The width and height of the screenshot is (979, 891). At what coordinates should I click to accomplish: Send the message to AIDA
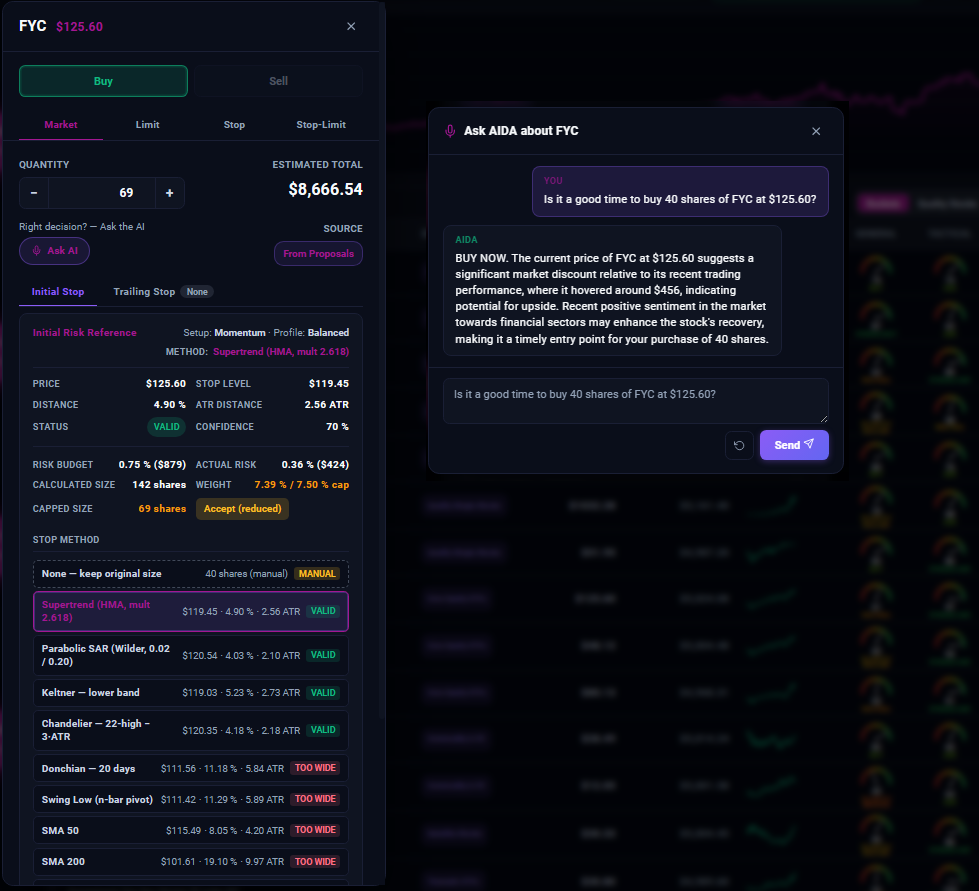click(794, 445)
